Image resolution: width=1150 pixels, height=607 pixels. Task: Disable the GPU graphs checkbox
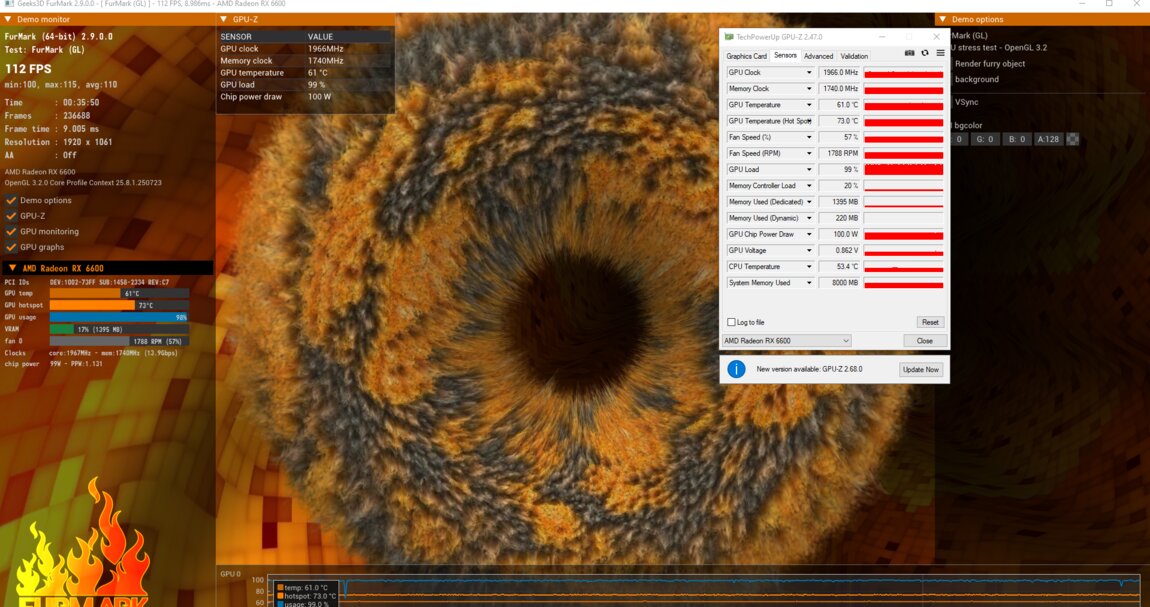tap(11, 247)
